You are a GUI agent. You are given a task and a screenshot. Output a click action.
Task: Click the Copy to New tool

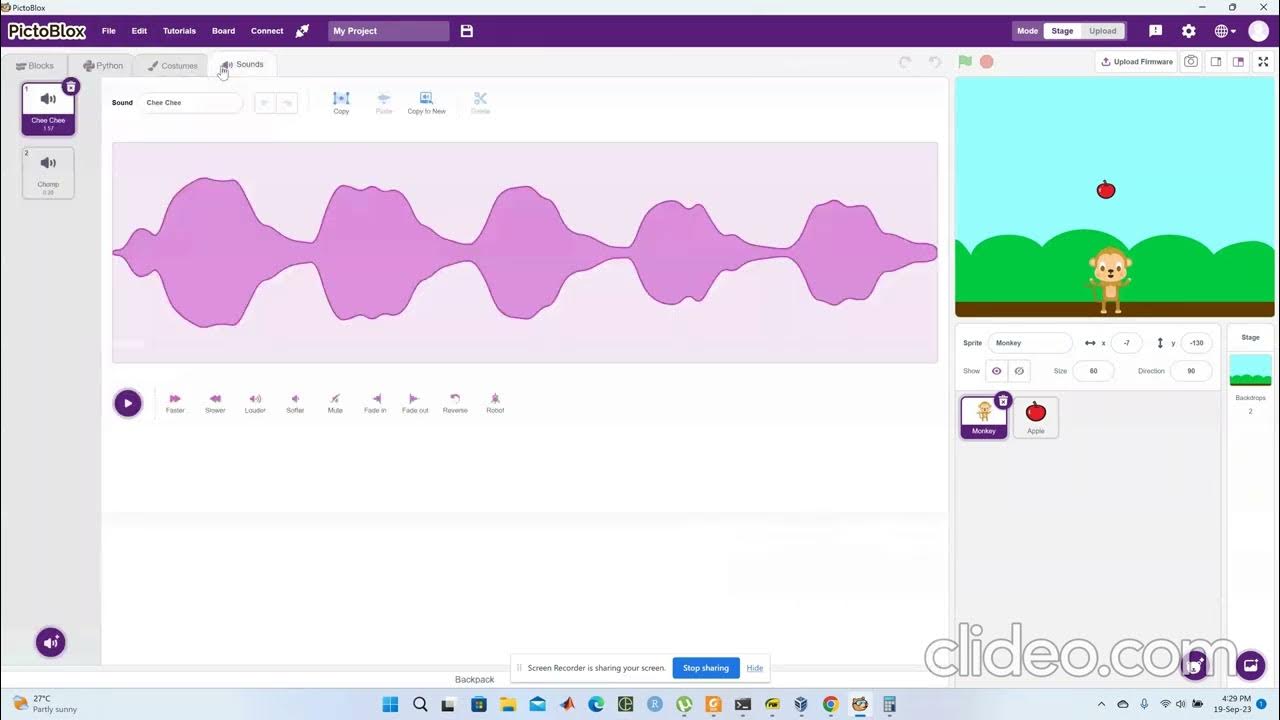point(426,102)
